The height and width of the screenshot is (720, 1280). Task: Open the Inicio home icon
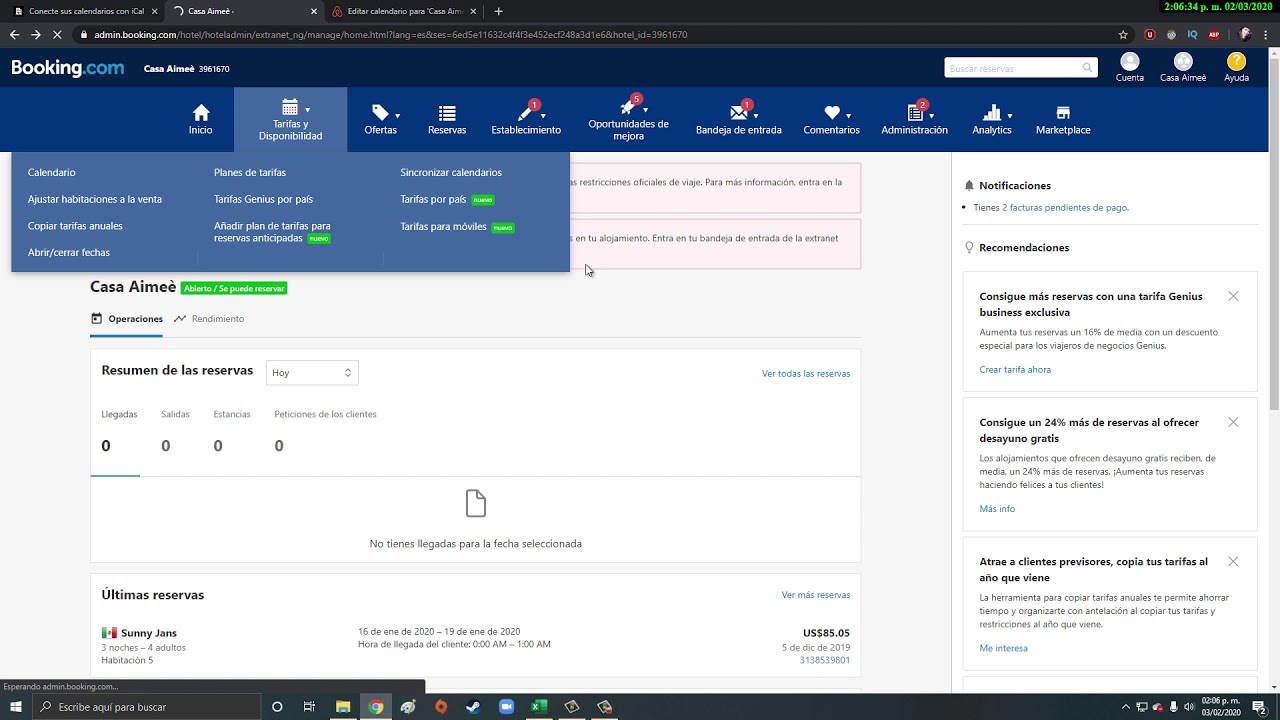tap(201, 113)
